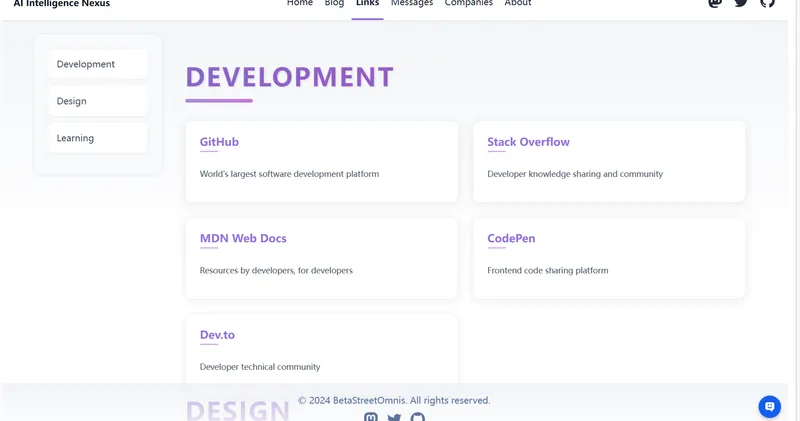The height and width of the screenshot is (421, 800).
Task: Open the GitHub icon in the header
Action: click(767, 3)
